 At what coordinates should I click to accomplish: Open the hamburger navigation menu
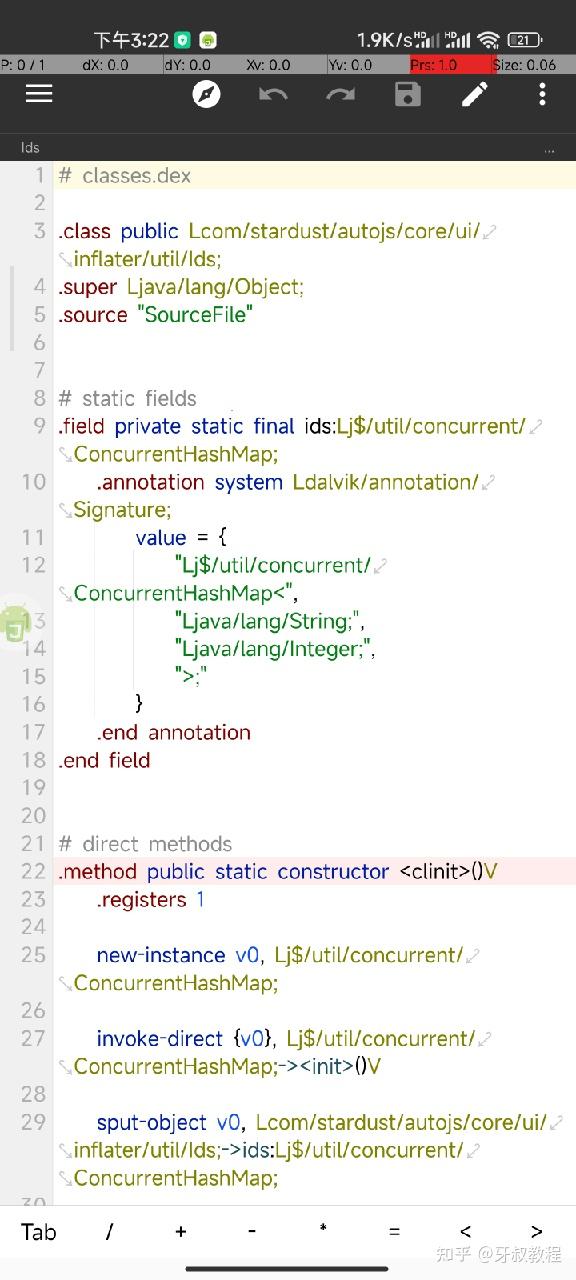[39, 94]
